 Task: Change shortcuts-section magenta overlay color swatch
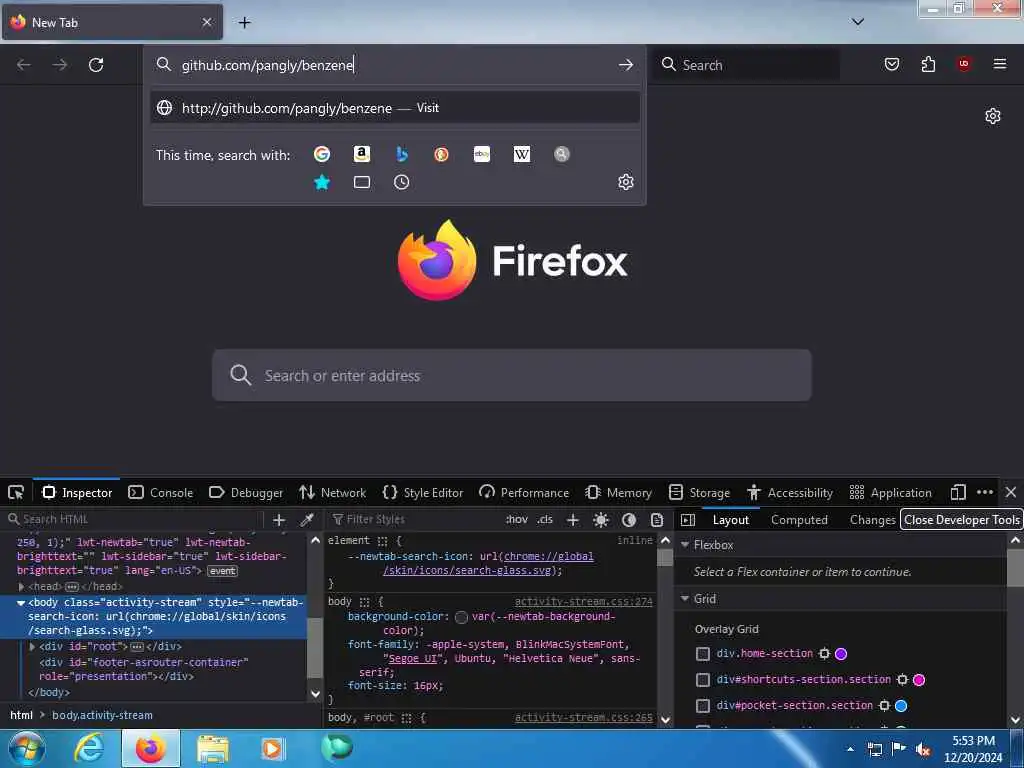[x=919, y=680]
